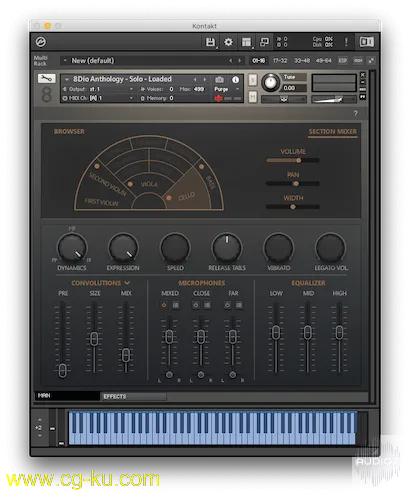410x496 pixels.
Task: Solo the instrument with S button
Action: pos(253,80)
